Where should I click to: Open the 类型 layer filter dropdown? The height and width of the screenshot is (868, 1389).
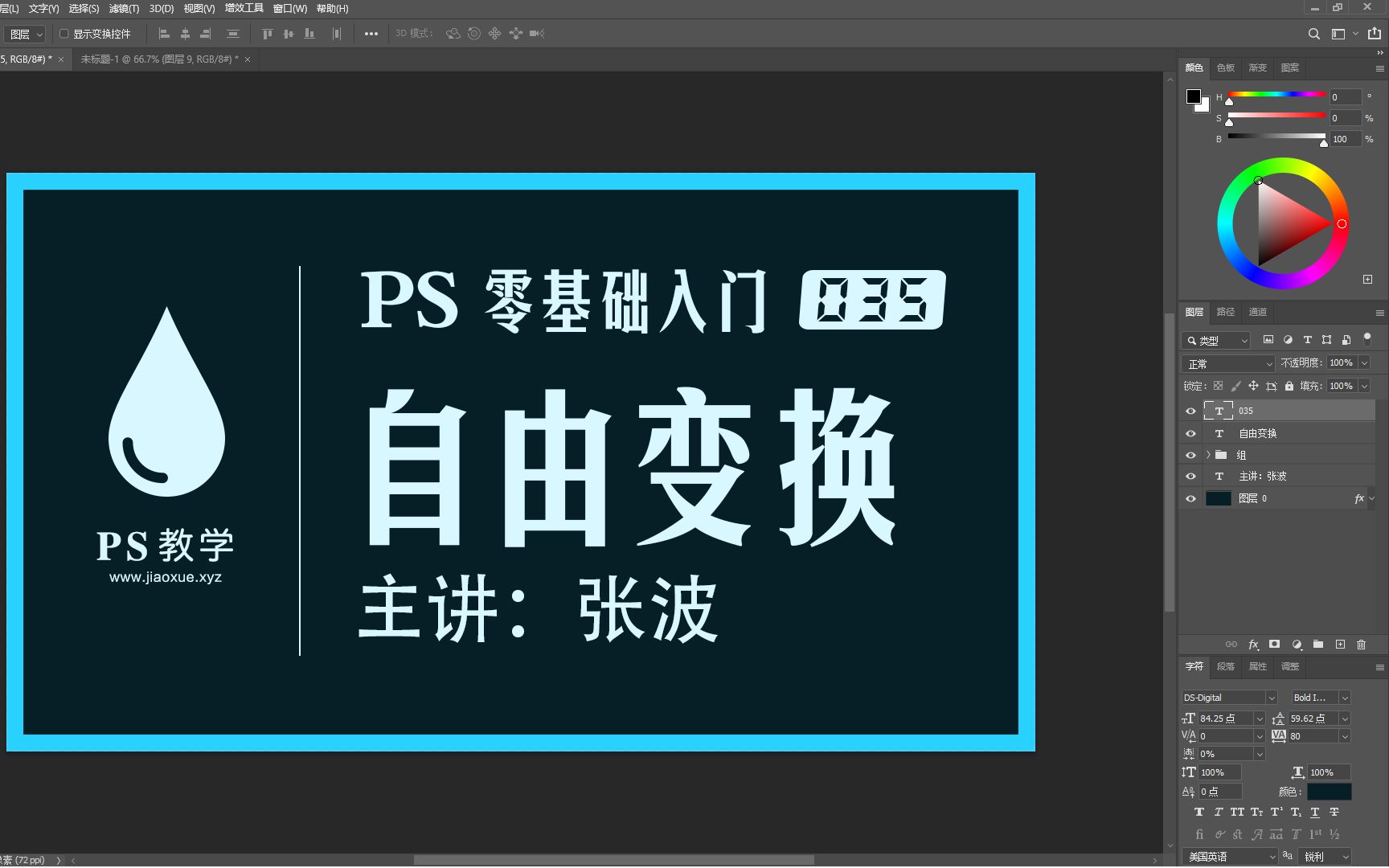(1215, 341)
